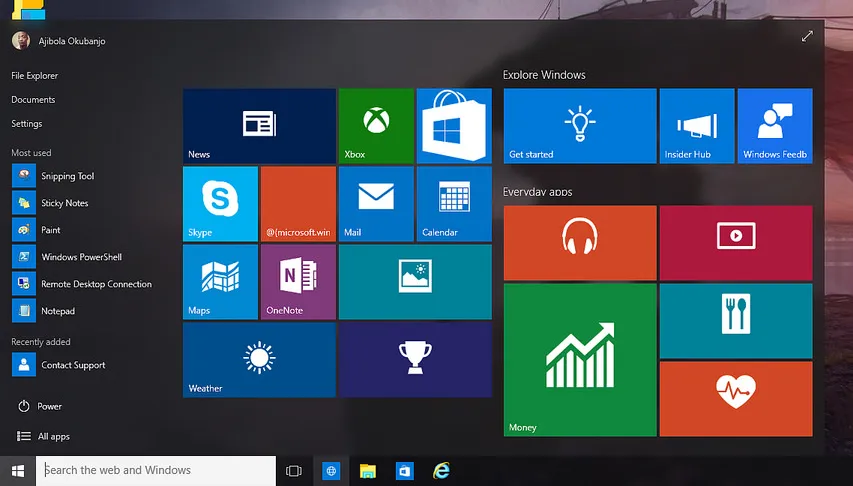The height and width of the screenshot is (486, 853).
Task: Click the Most used heading
Action: pyautogui.click(x=31, y=153)
